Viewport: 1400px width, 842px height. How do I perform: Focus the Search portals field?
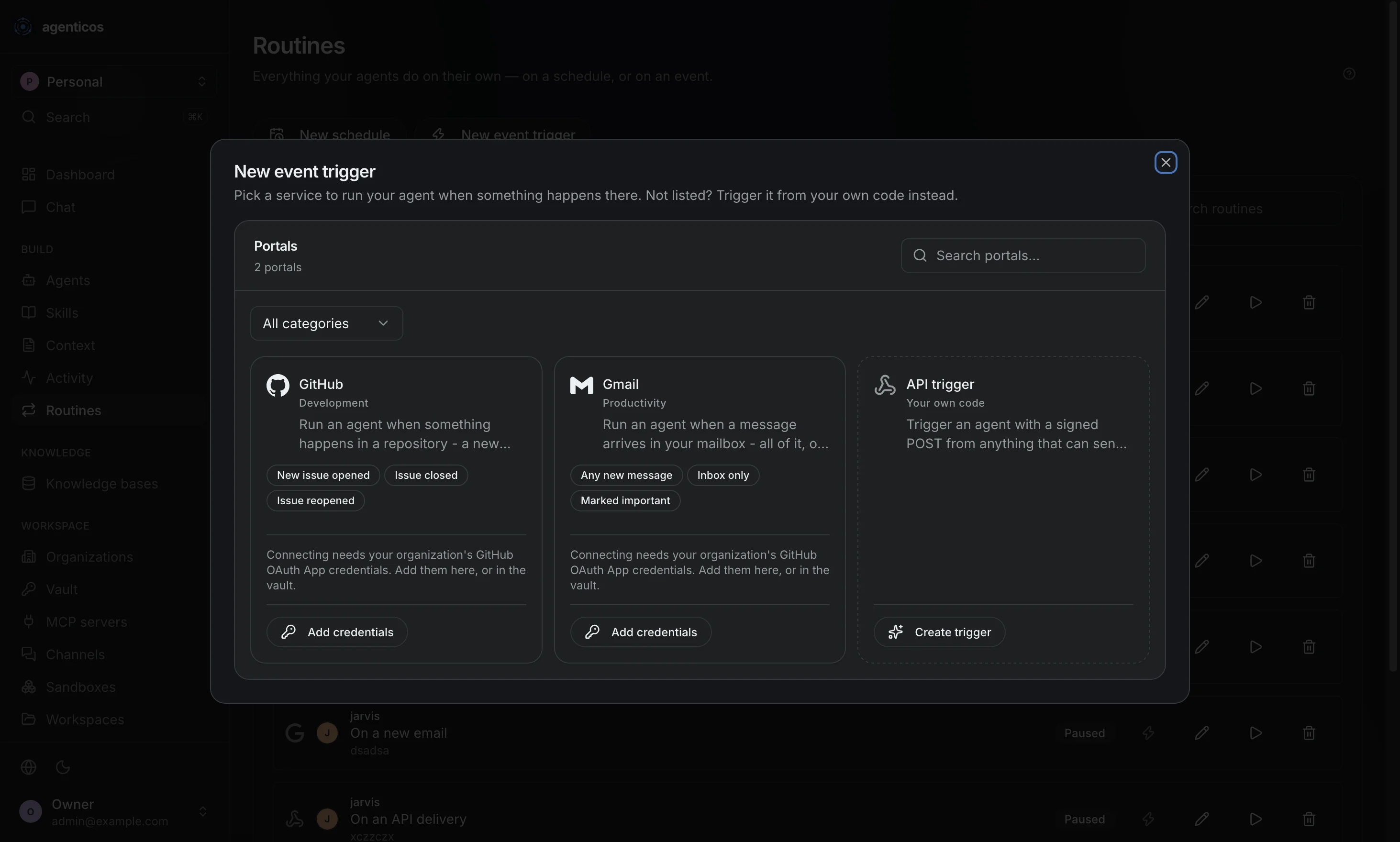[x=1022, y=255]
